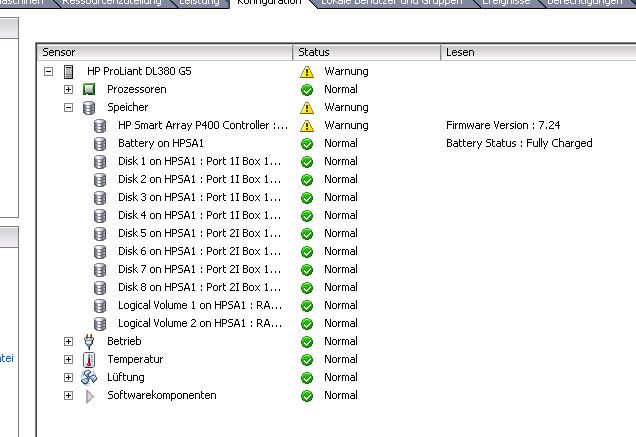The image size is (636, 437).
Task: Expand the Lüftung node
Action: pyautogui.click(x=69, y=378)
